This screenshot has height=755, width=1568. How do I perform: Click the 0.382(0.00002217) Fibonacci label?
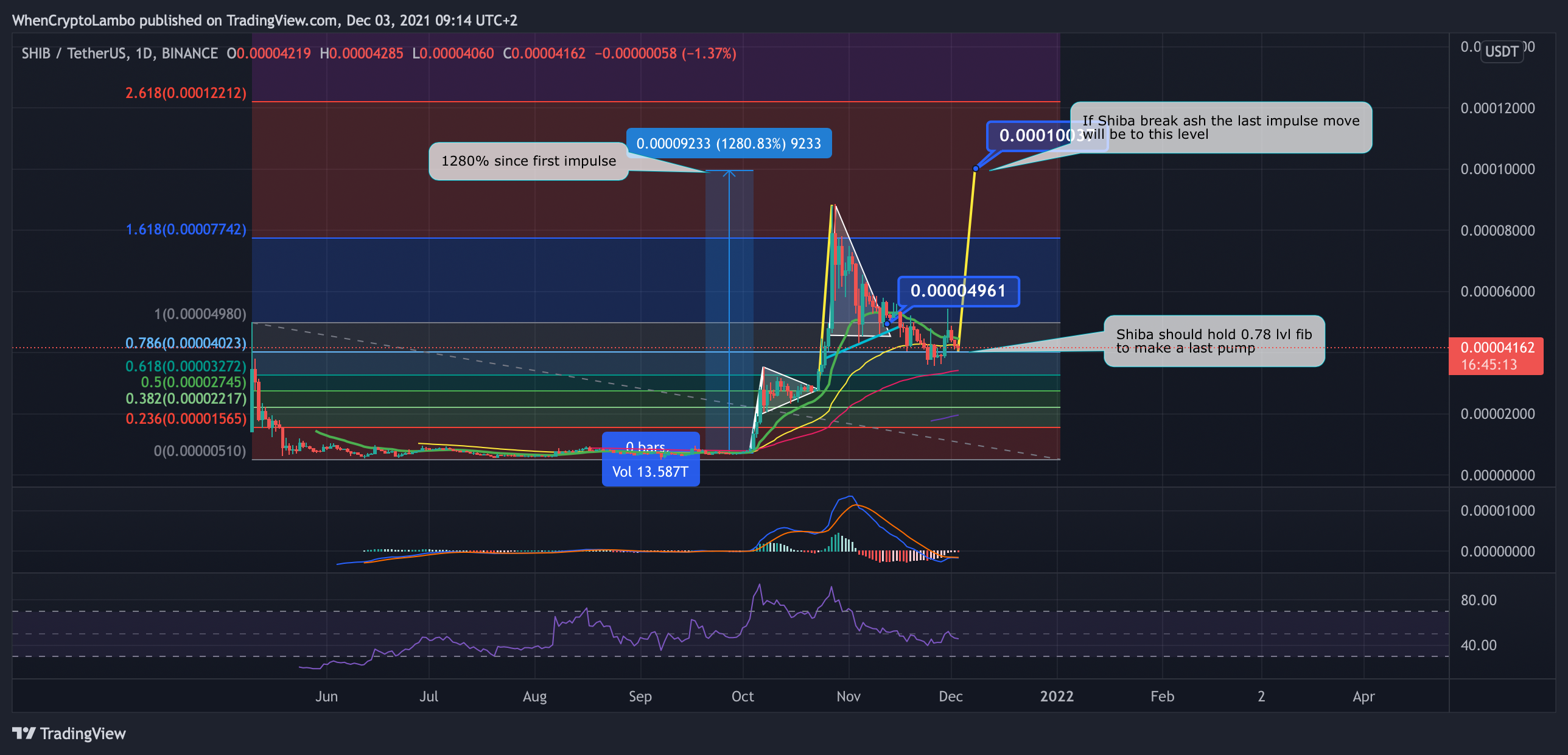[186, 399]
